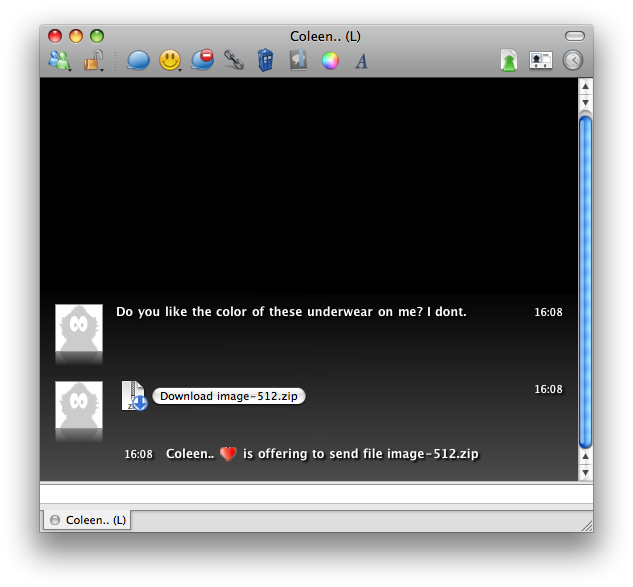Click the bottom scroll down arrow

click(585, 472)
